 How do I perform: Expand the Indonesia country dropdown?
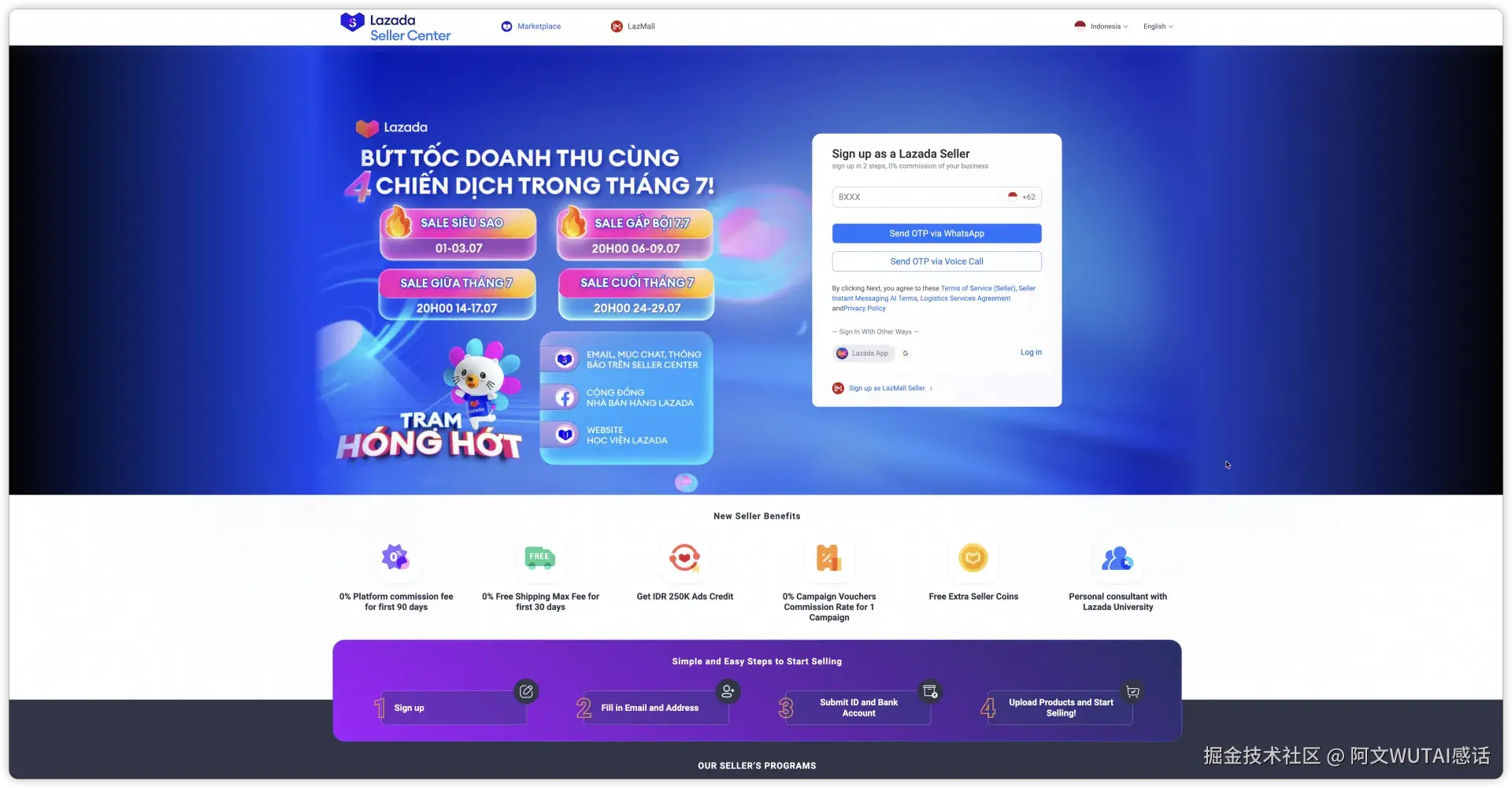[1101, 26]
